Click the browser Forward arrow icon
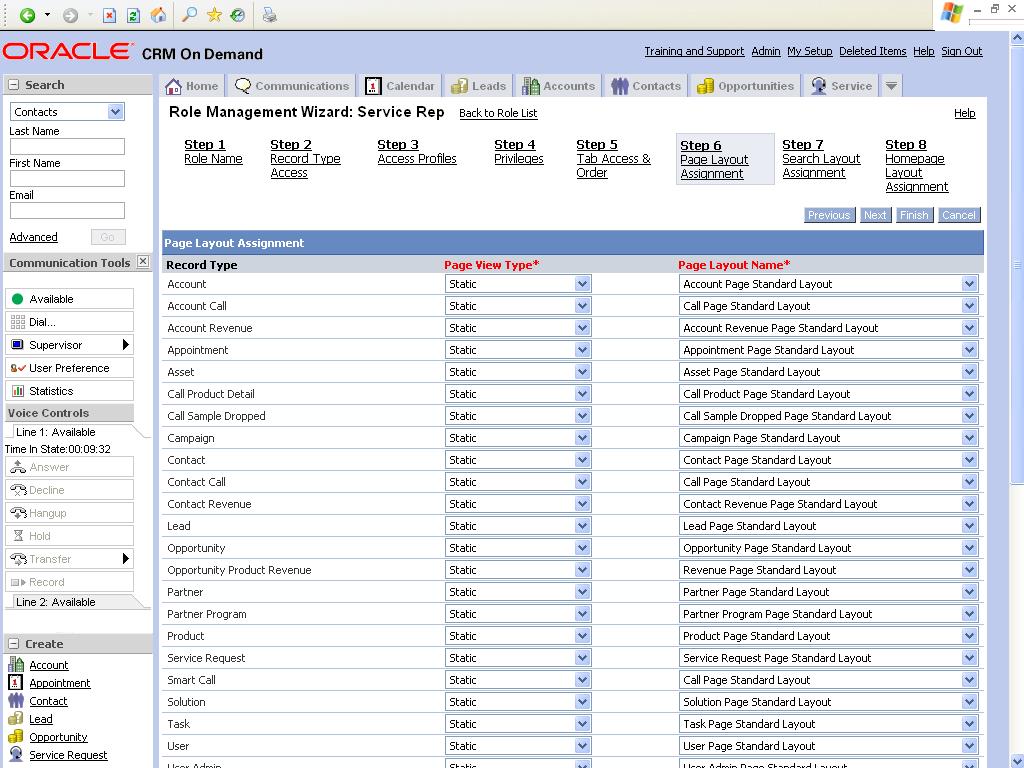The width and height of the screenshot is (1024, 768). [71, 15]
